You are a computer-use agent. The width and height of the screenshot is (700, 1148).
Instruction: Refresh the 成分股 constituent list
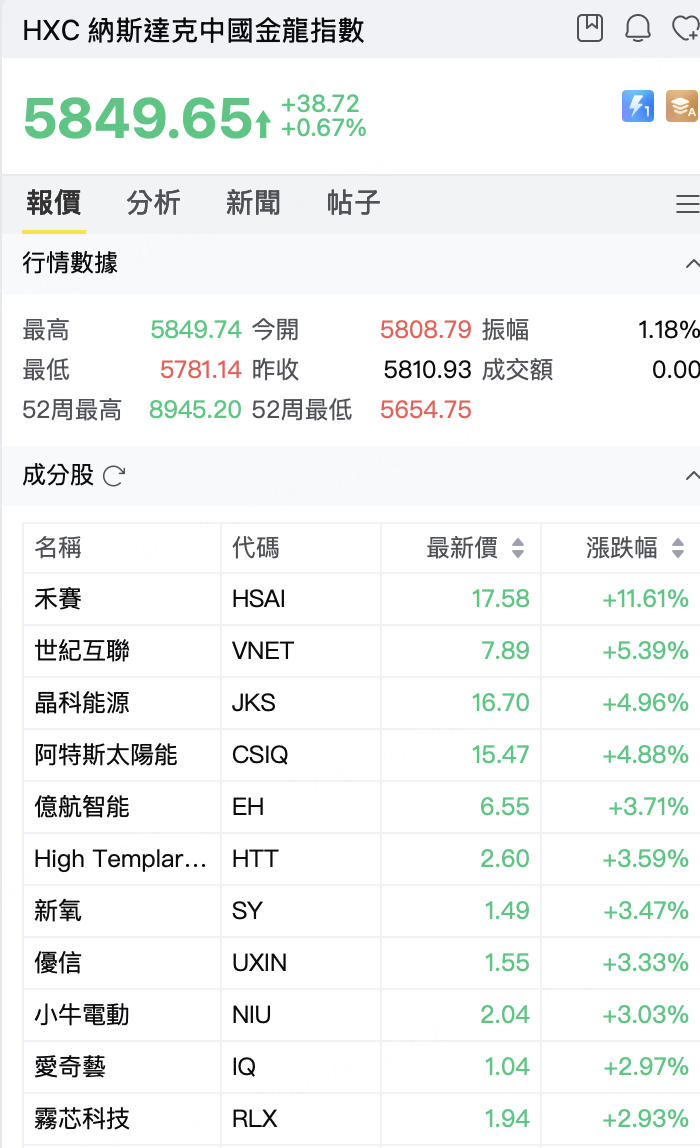tap(114, 476)
